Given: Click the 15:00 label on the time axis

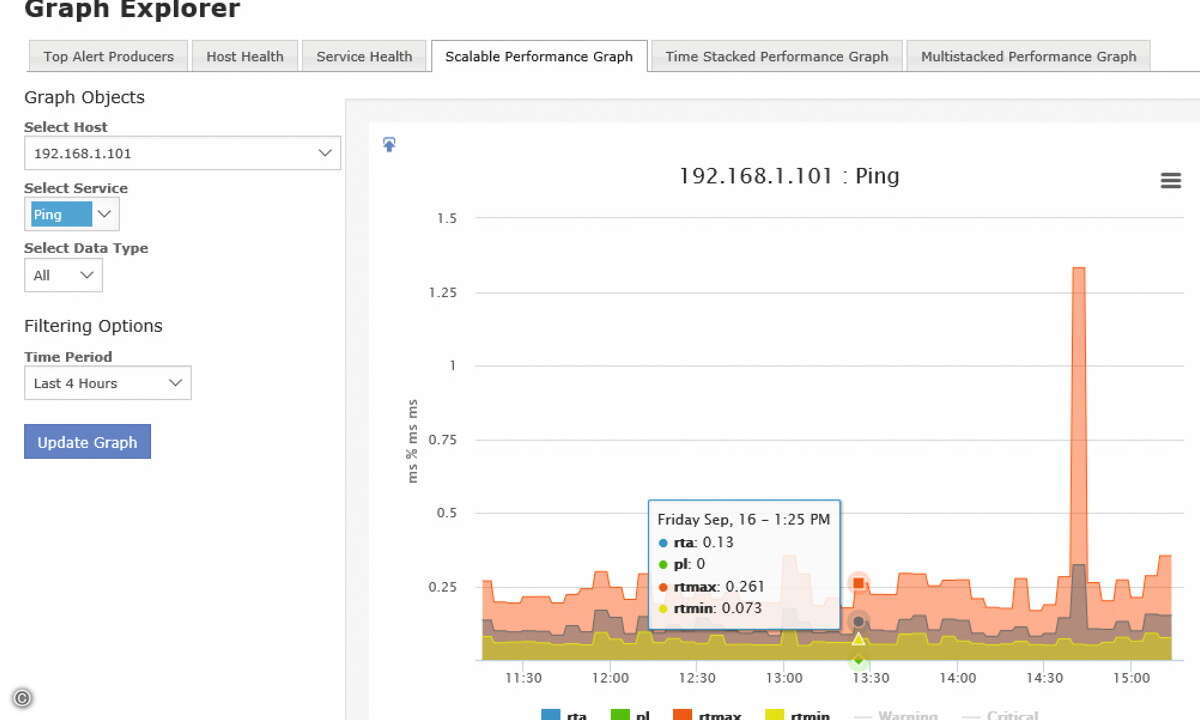Looking at the screenshot, I should (1131, 678).
